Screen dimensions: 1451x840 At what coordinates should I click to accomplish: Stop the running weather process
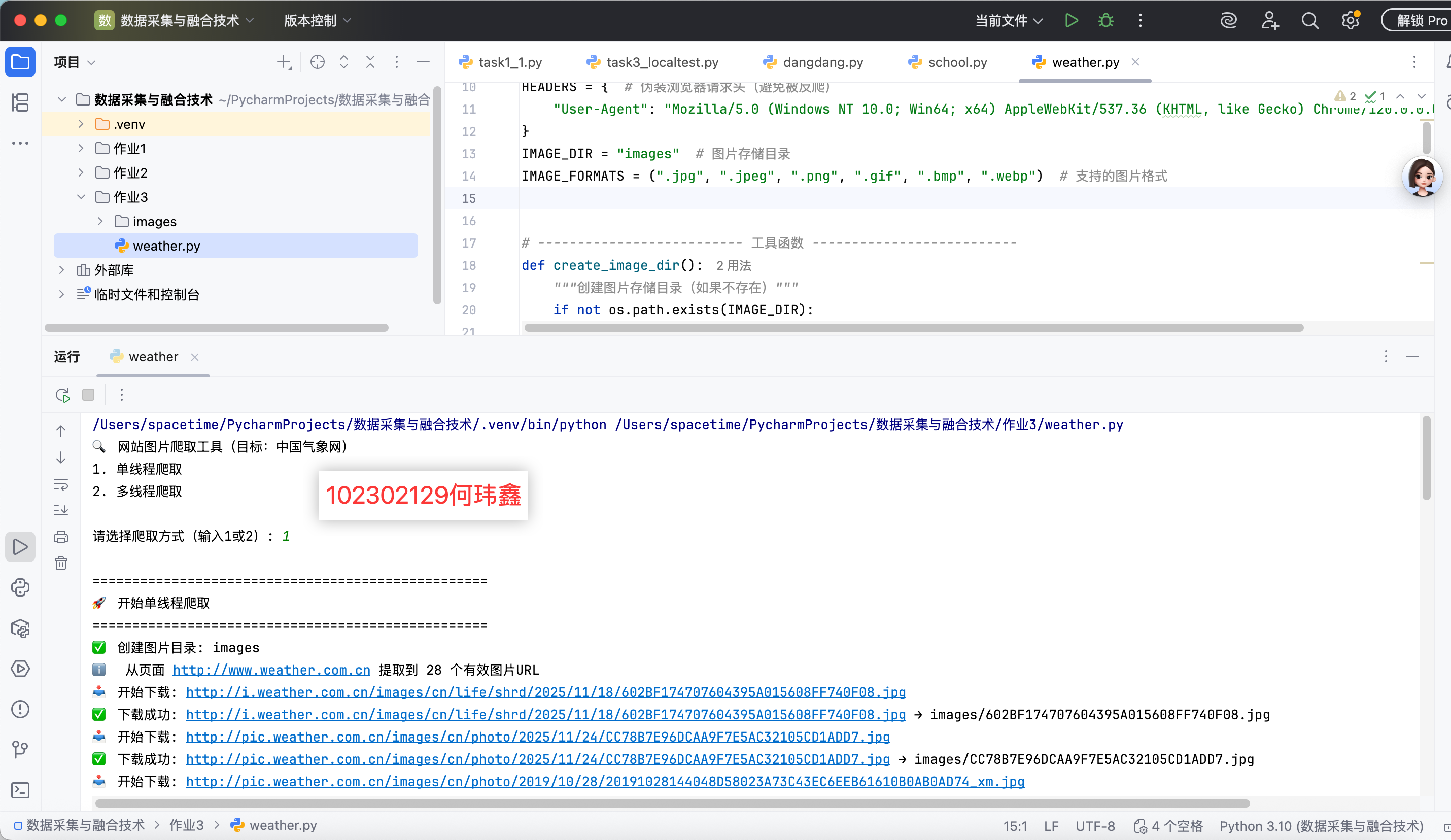[x=88, y=395]
